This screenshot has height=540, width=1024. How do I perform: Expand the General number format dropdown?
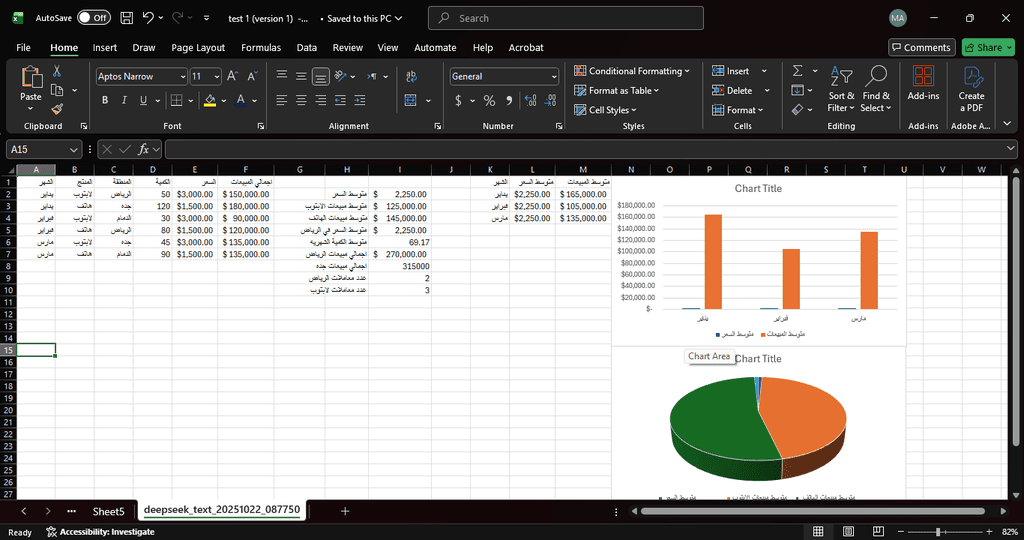point(554,76)
